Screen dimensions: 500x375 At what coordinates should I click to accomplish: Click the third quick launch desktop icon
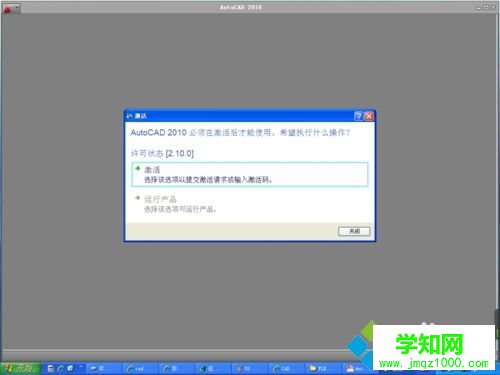click(70, 368)
